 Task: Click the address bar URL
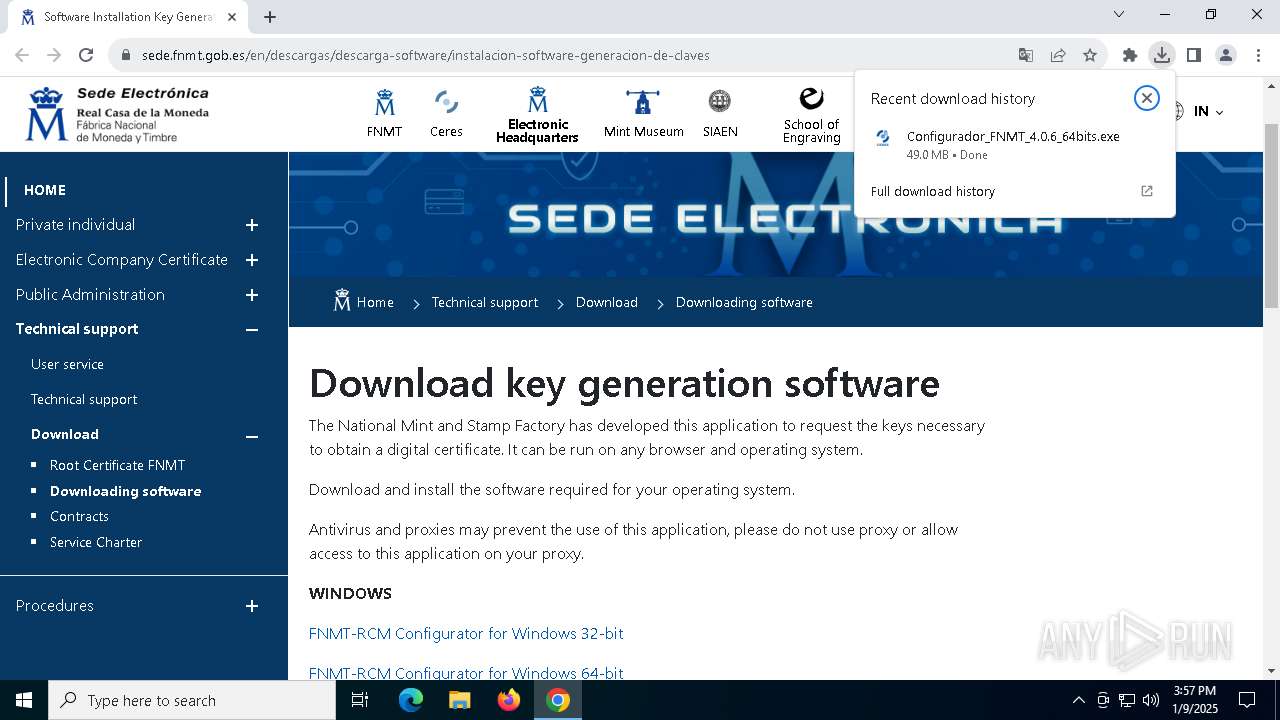[426, 55]
